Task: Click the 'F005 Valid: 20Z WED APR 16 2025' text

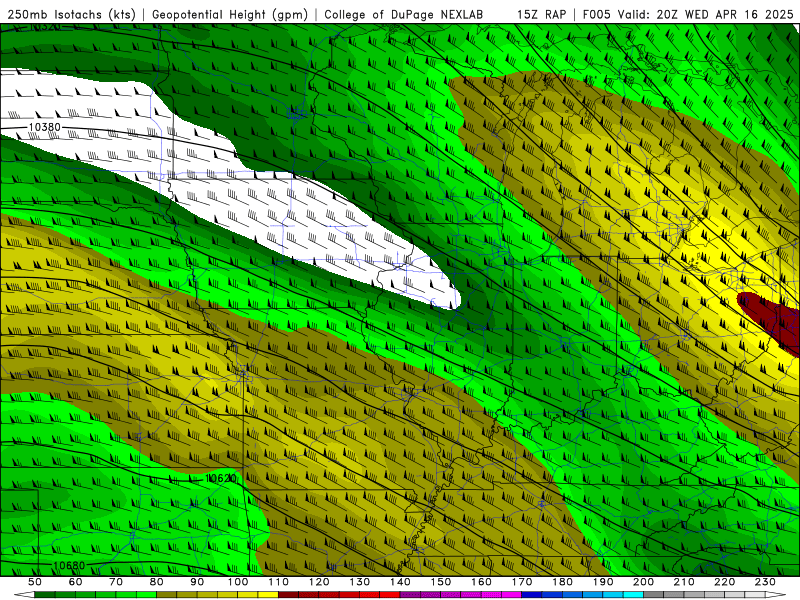Action: coord(688,14)
